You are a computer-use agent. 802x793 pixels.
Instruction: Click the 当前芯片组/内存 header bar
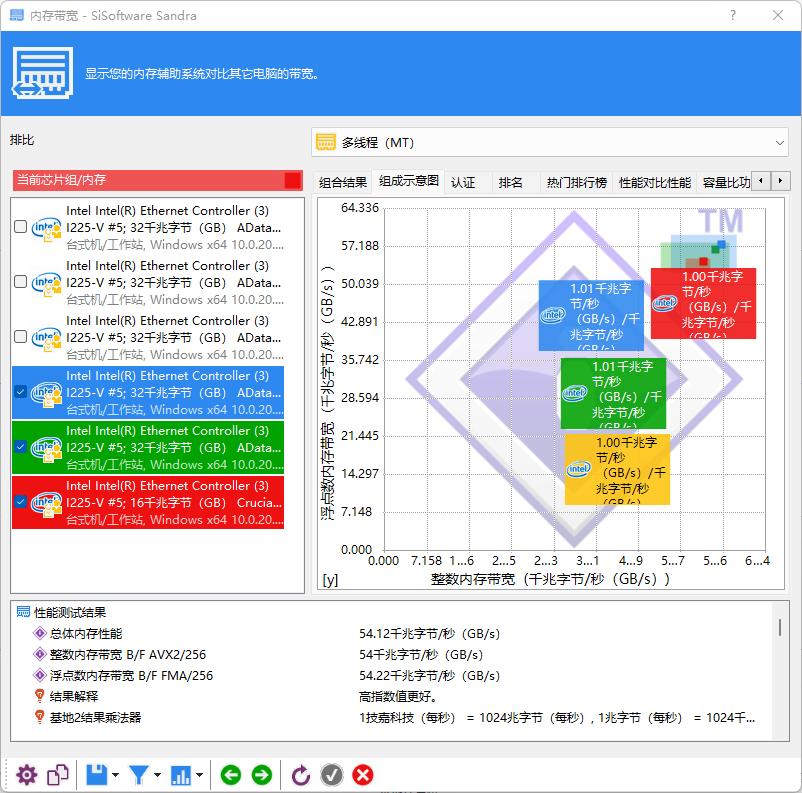coord(158,180)
